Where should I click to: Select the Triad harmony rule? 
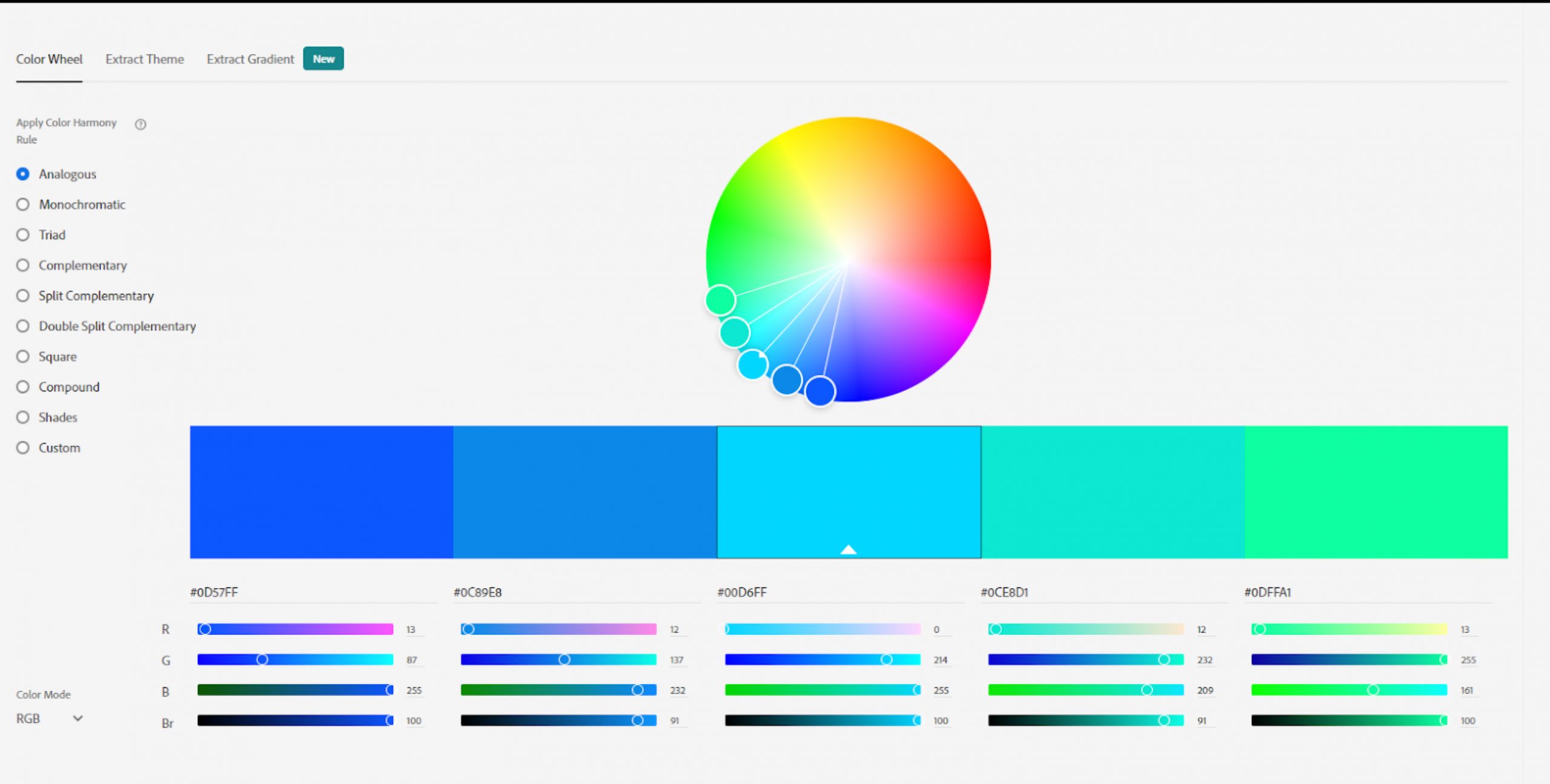[23, 235]
